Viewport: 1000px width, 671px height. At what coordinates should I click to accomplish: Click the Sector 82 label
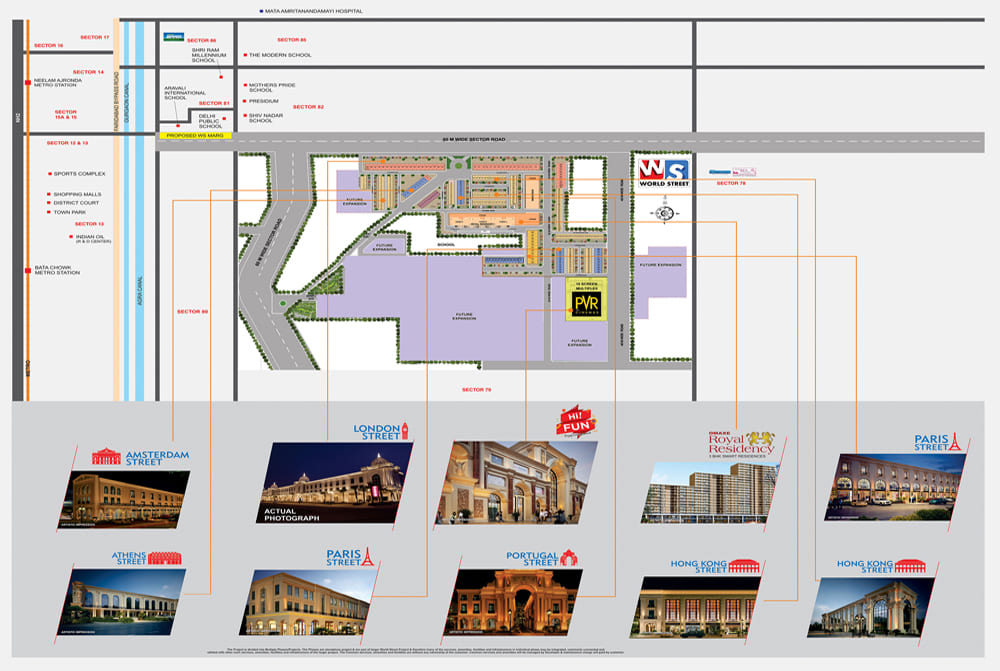309,107
